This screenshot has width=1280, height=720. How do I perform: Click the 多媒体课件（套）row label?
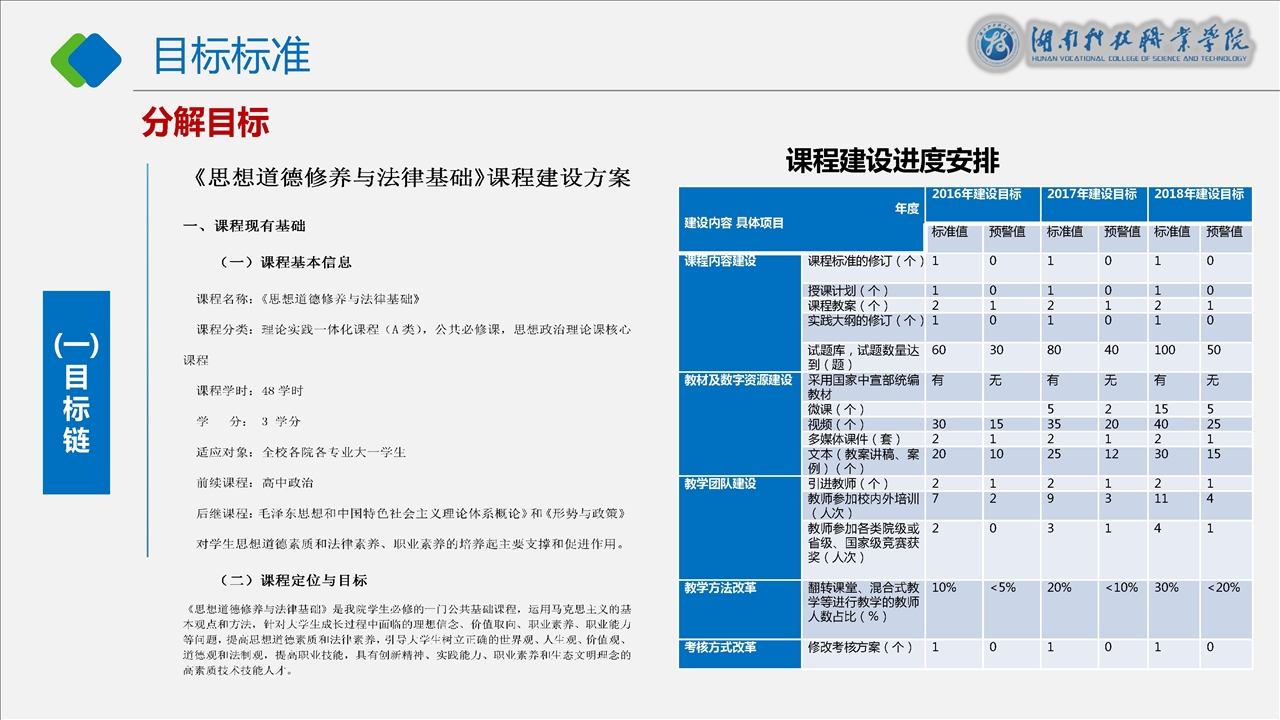pos(854,439)
